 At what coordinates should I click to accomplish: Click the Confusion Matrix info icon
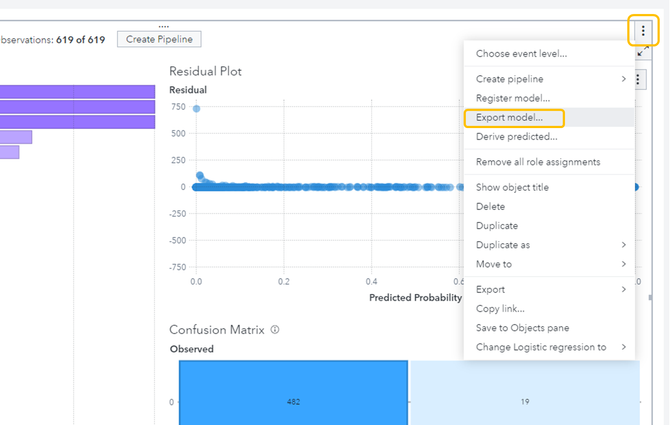point(274,329)
